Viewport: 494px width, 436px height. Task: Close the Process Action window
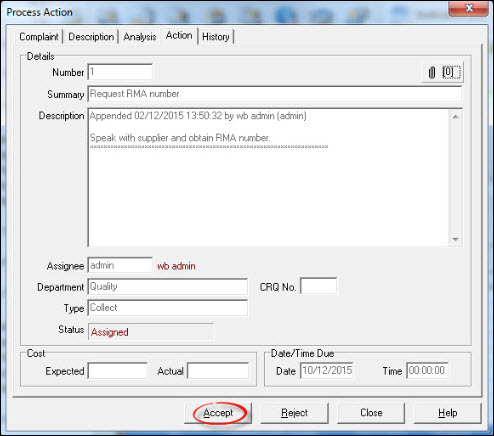[469, 8]
